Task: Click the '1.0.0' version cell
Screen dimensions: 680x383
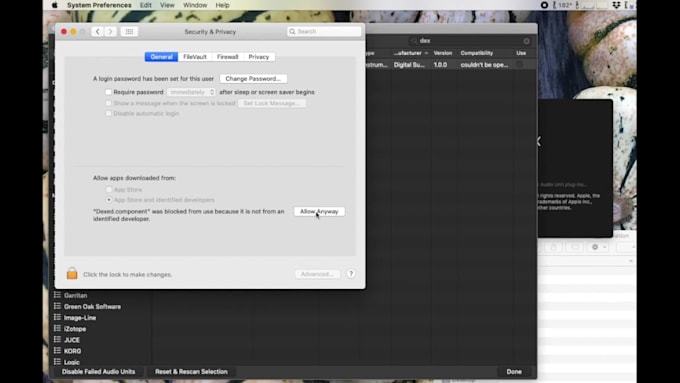Action: pyautogui.click(x=440, y=65)
